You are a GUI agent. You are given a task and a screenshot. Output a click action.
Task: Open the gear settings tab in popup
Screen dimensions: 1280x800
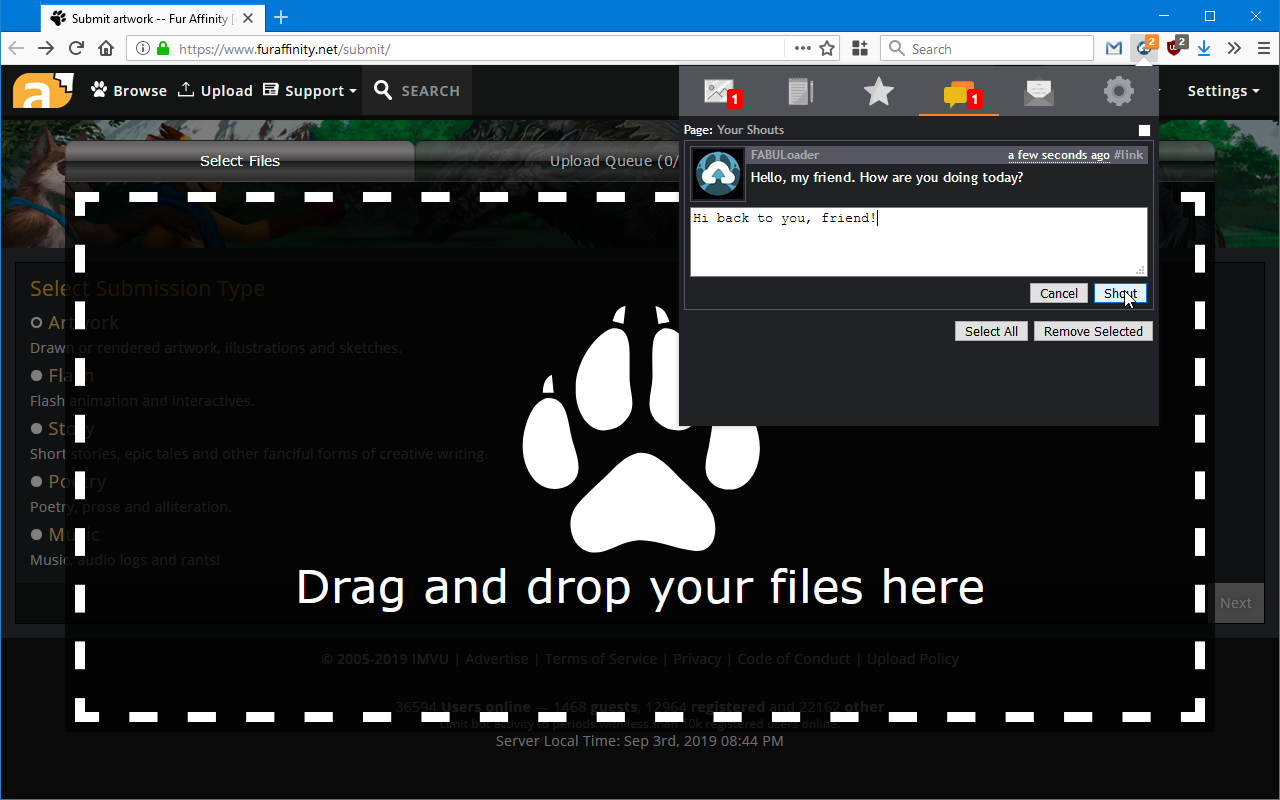[1119, 92]
